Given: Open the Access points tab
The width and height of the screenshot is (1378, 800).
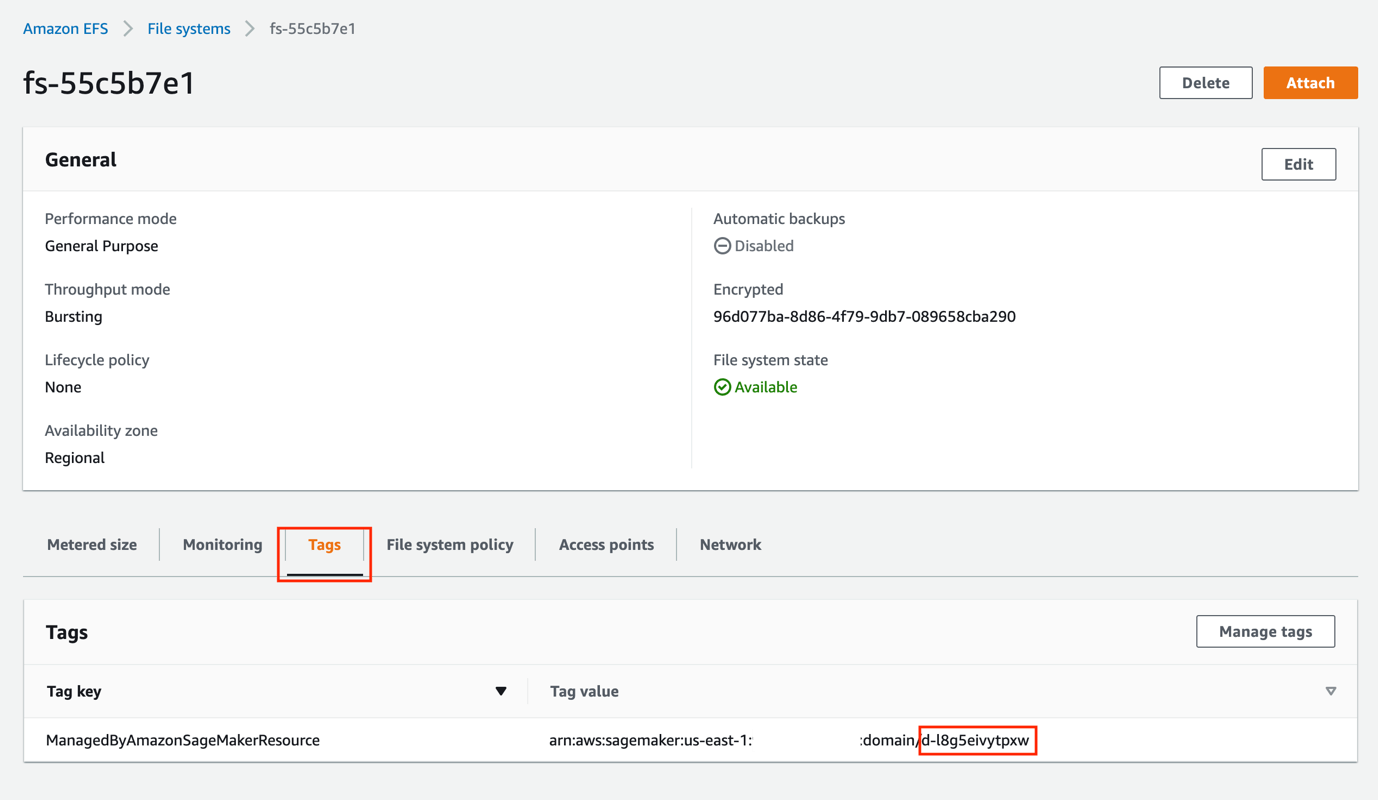Looking at the screenshot, I should point(606,545).
